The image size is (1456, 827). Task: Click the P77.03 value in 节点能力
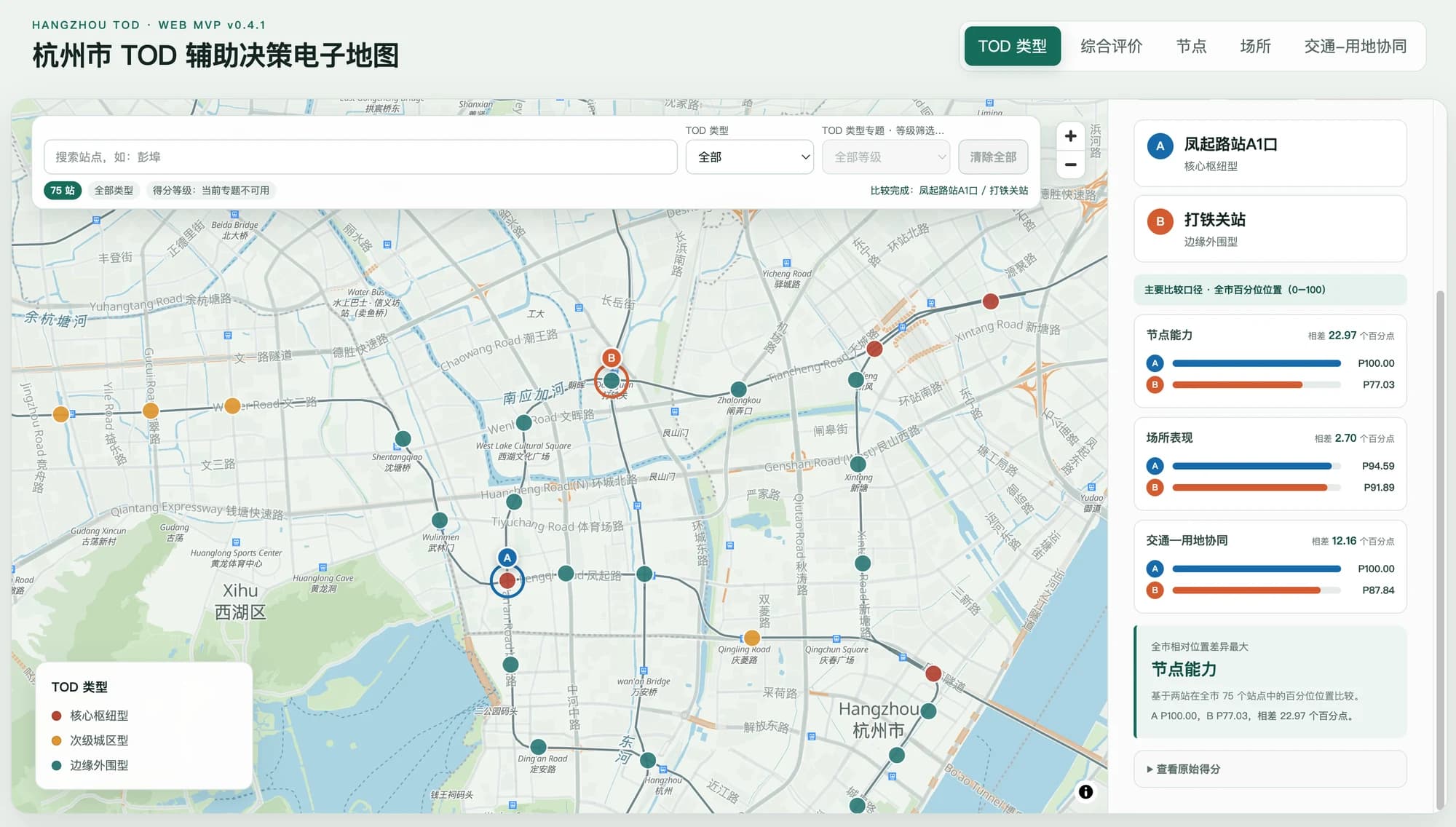pos(1378,384)
